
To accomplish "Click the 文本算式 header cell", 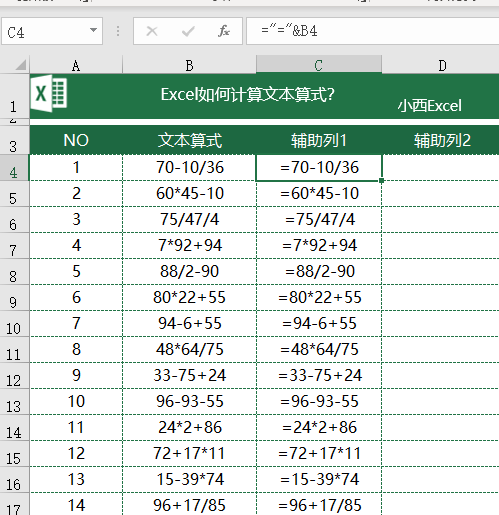I will [189, 140].
